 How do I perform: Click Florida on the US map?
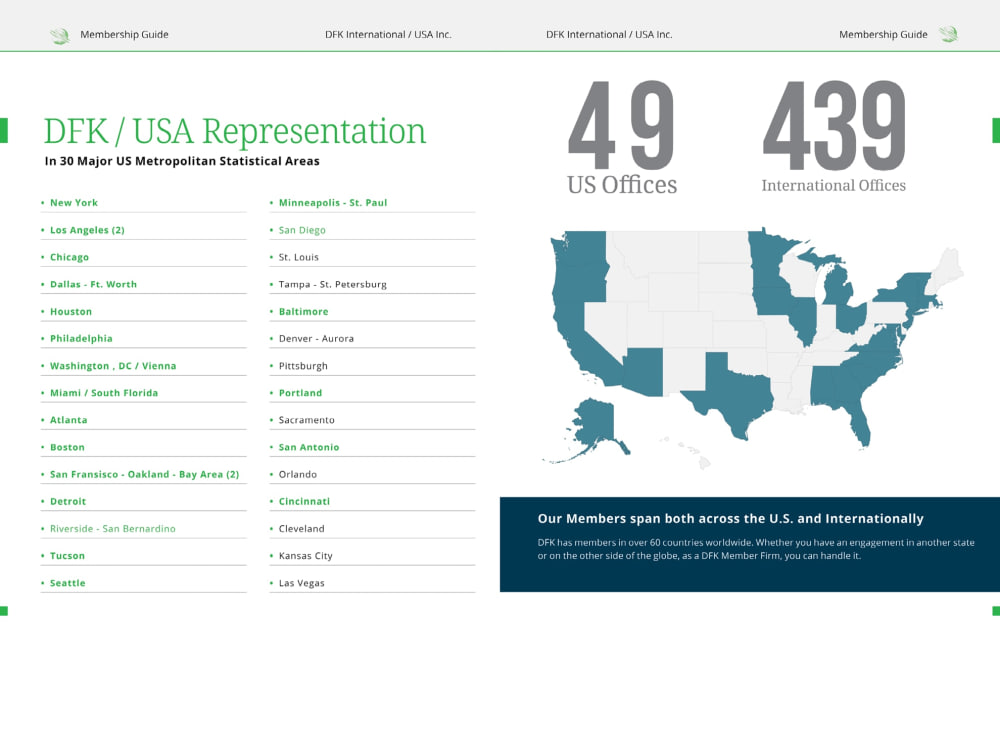(858, 418)
